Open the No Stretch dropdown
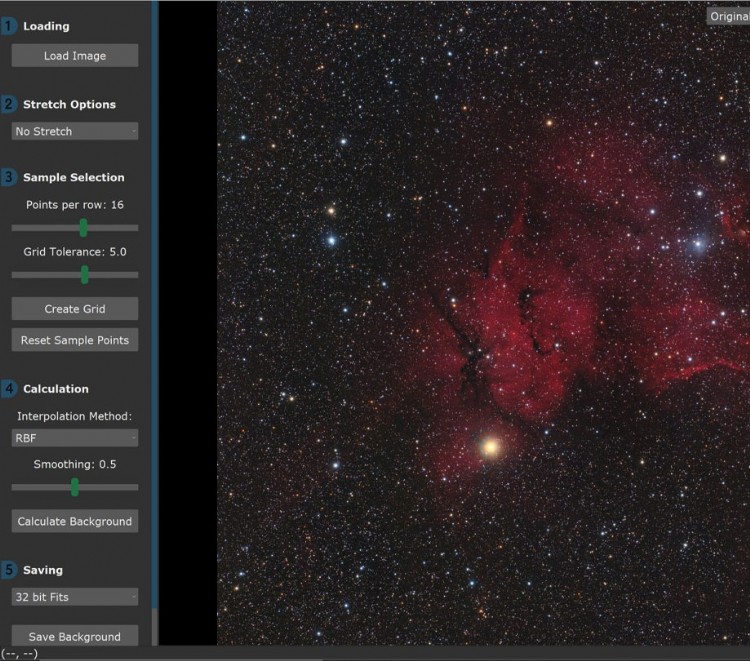 pos(75,131)
